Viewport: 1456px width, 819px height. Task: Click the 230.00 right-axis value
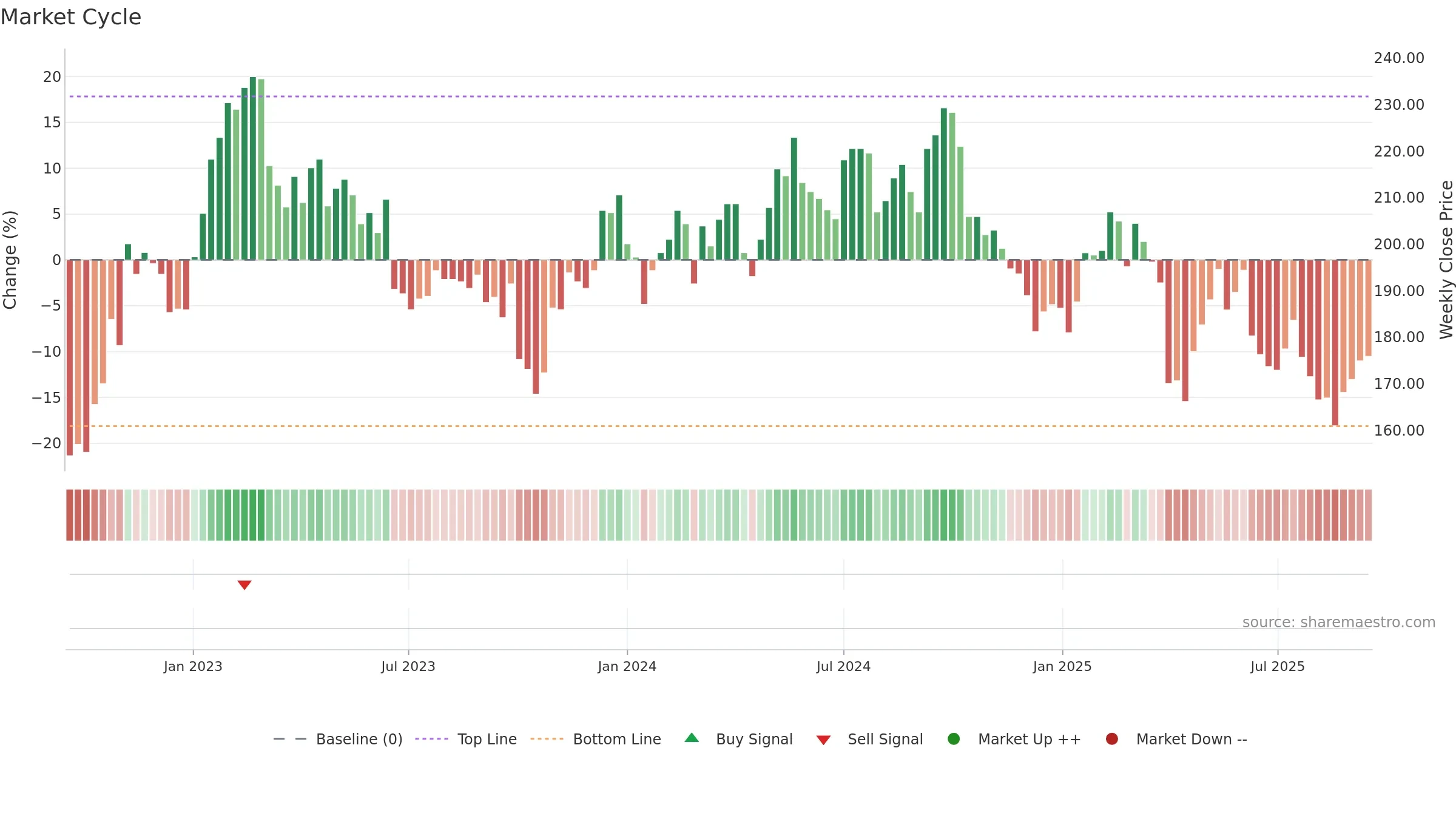pos(1399,105)
